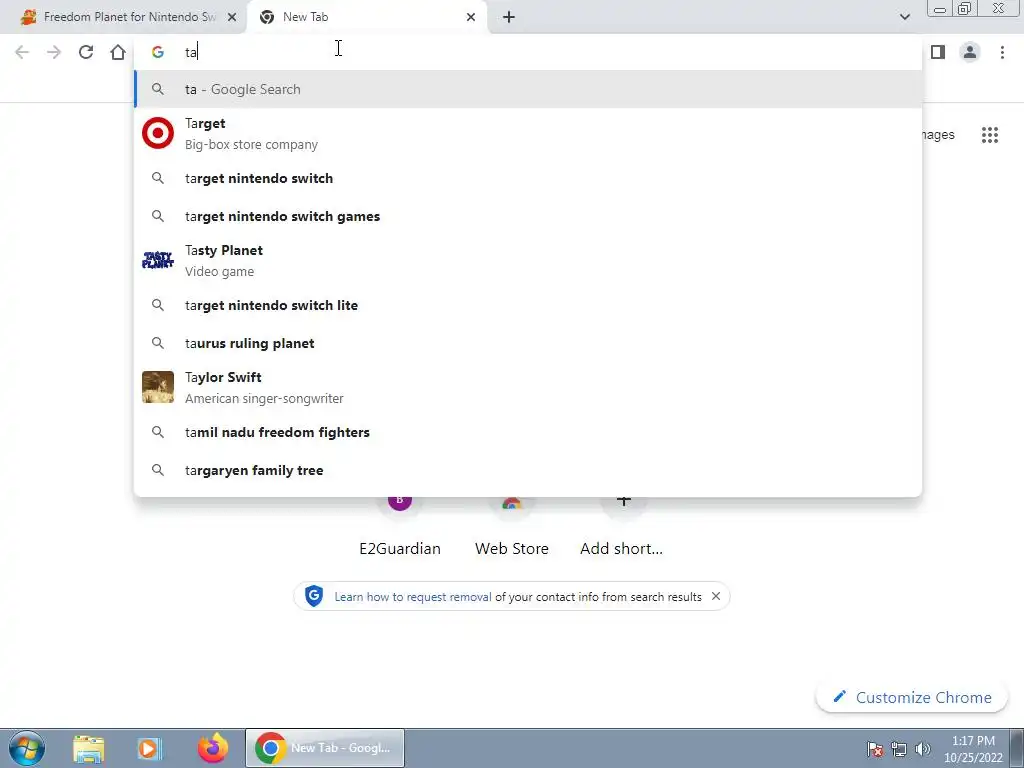Image resolution: width=1024 pixels, height=768 pixels.
Task: Open Chrome's three-dot menu
Action: click(x=1002, y=52)
